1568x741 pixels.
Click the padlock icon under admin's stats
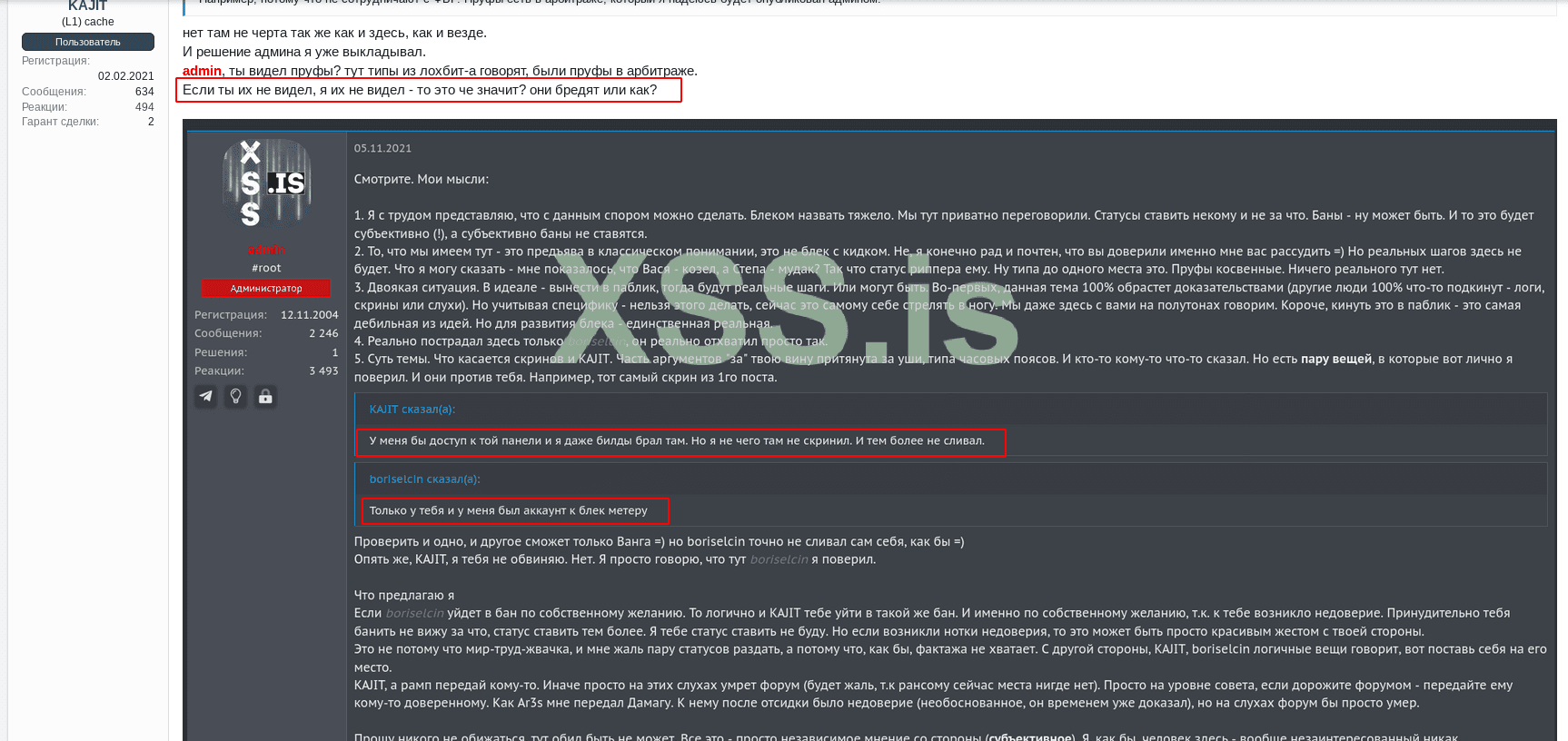coord(265,396)
